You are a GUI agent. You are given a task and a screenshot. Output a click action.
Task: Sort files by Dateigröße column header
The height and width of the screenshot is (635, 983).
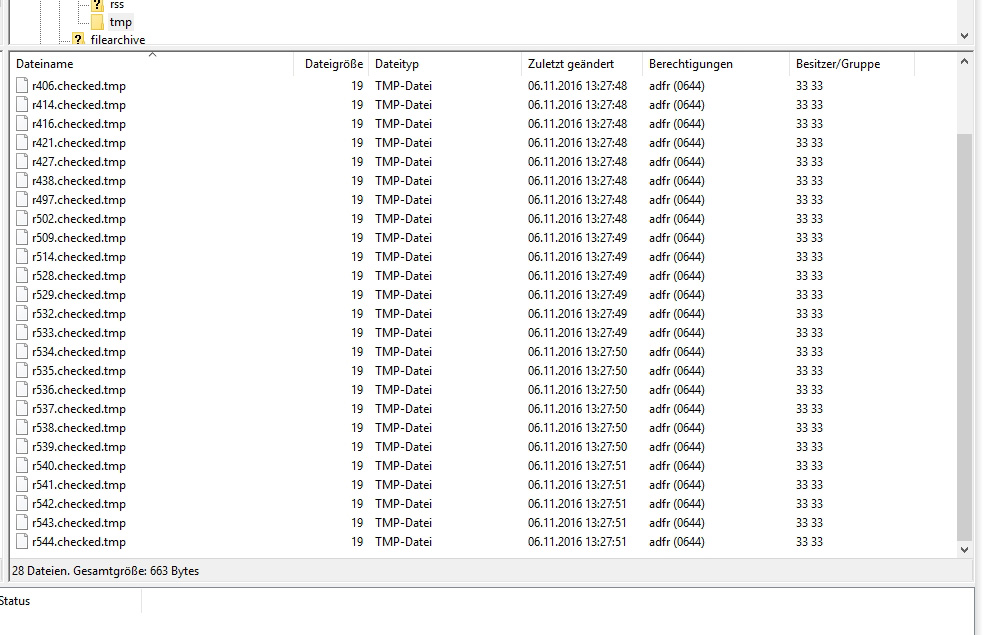coord(333,64)
